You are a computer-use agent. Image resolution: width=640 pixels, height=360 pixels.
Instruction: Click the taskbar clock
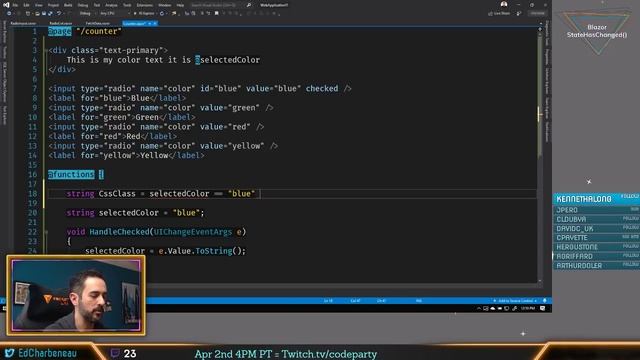[528, 309]
